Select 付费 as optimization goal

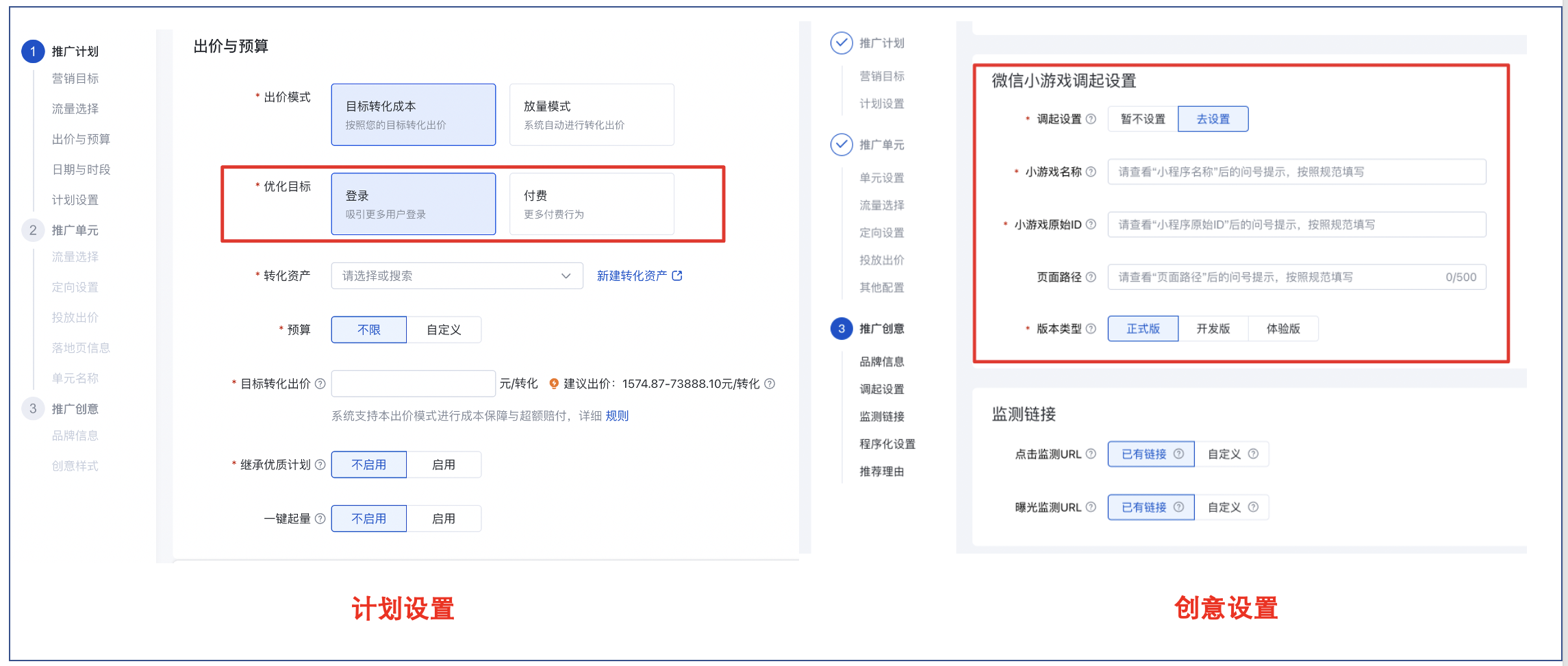[592, 204]
